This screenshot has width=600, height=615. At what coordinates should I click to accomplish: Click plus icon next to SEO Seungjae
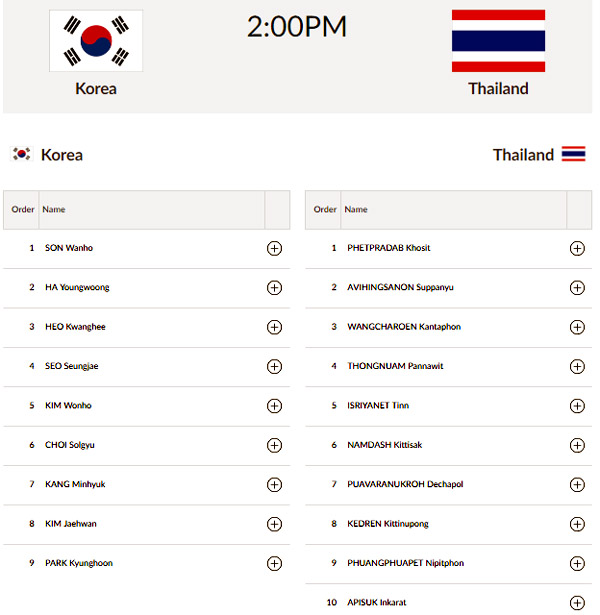[x=275, y=366]
